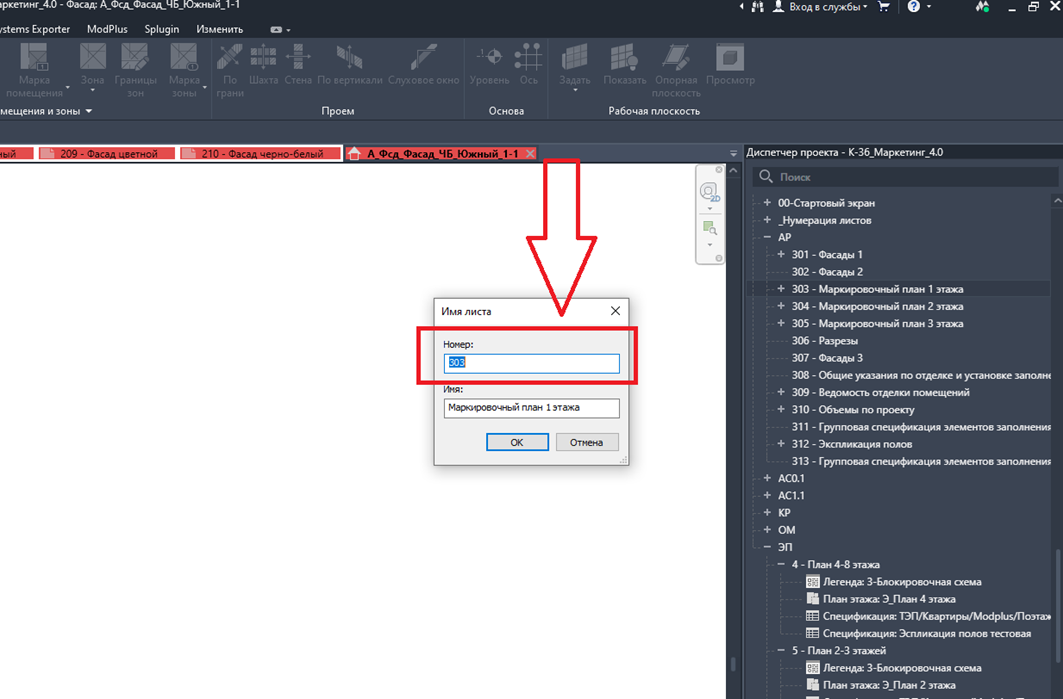Open the shopping cart icon in title bar
Screen dimensions: 1063x699
click(x=883, y=7)
